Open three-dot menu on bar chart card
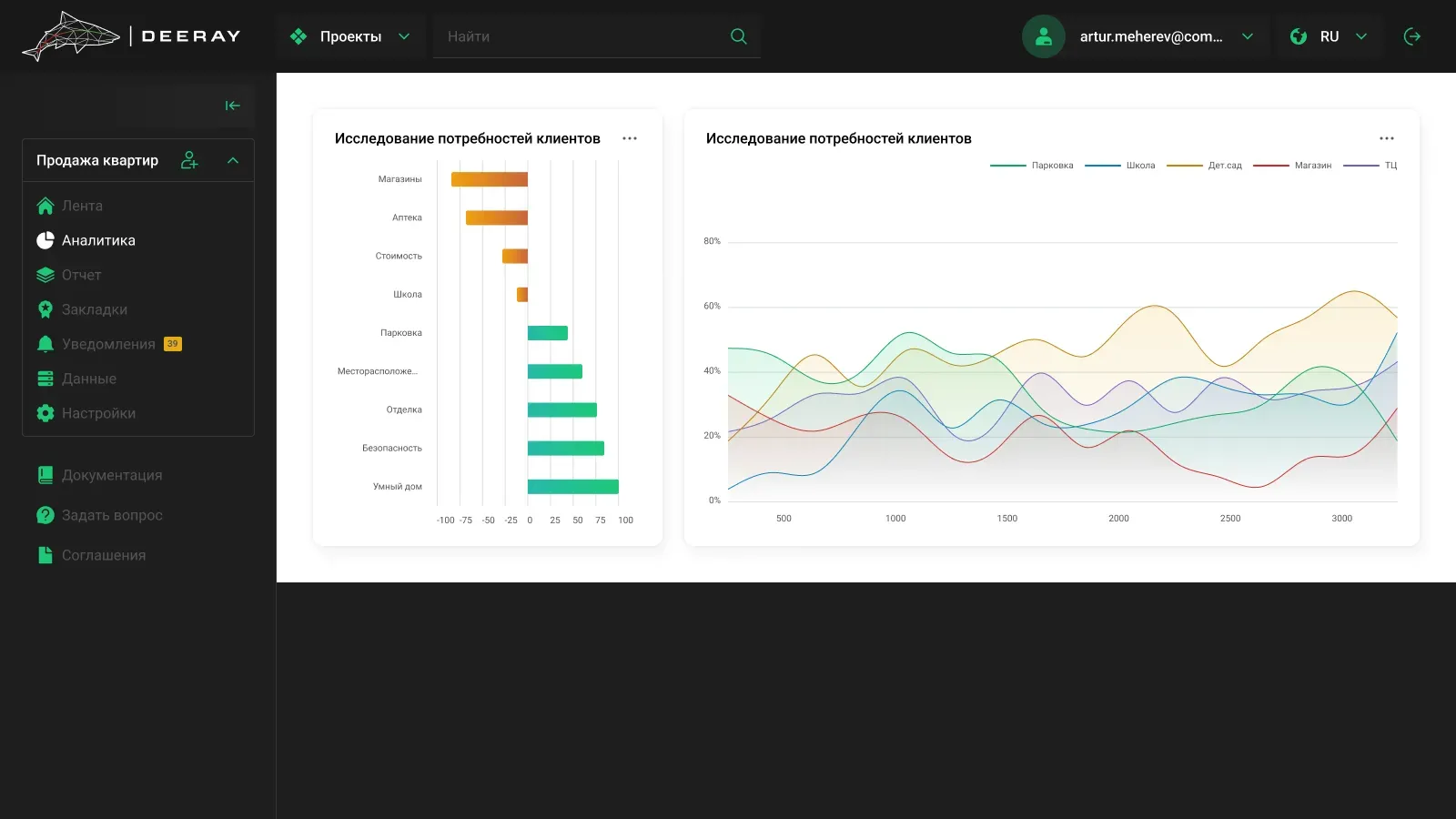1456x819 pixels. point(630,138)
